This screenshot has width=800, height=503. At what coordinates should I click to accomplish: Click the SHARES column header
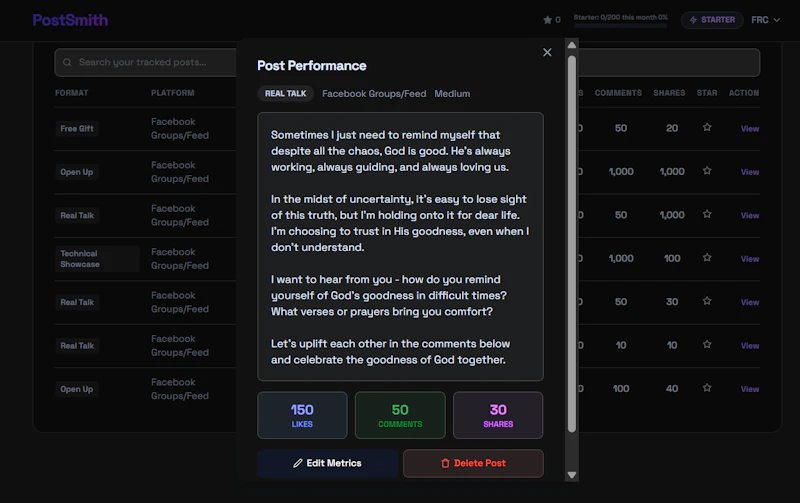pyautogui.click(x=669, y=93)
